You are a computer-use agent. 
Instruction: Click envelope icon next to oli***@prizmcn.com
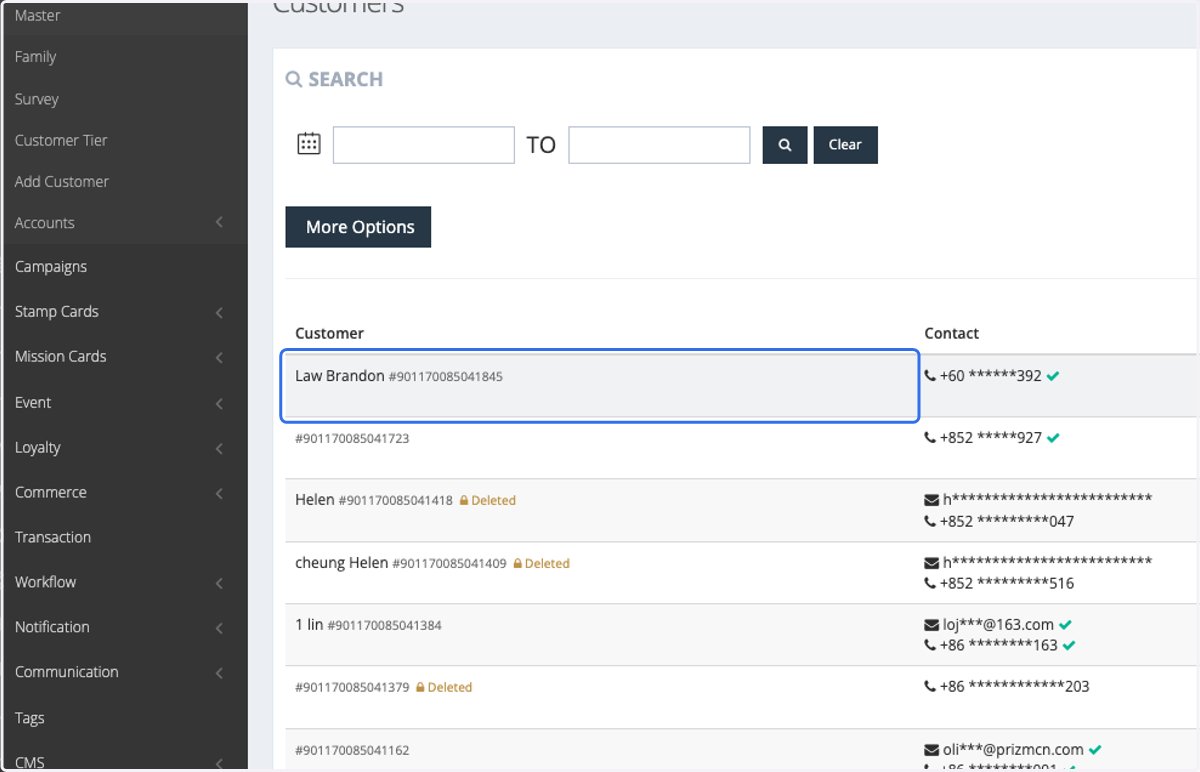tap(932, 750)
